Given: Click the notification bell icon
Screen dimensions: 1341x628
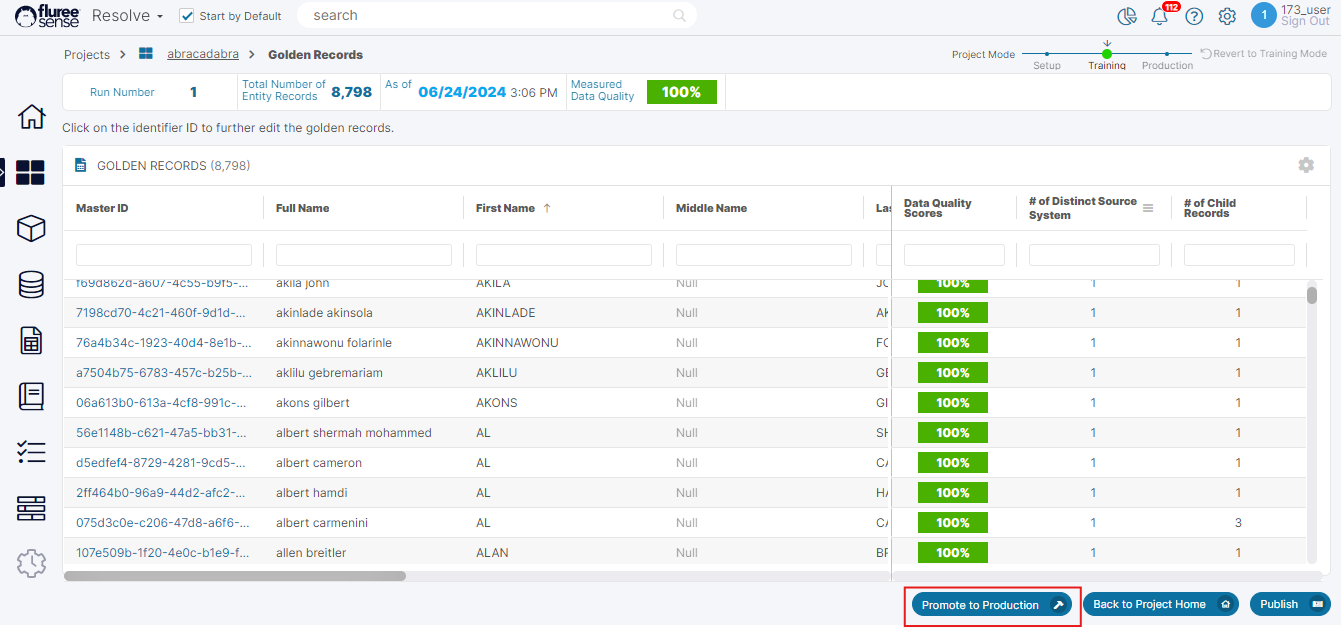Looking at the screenshot, I should [x=1160, y=16].
